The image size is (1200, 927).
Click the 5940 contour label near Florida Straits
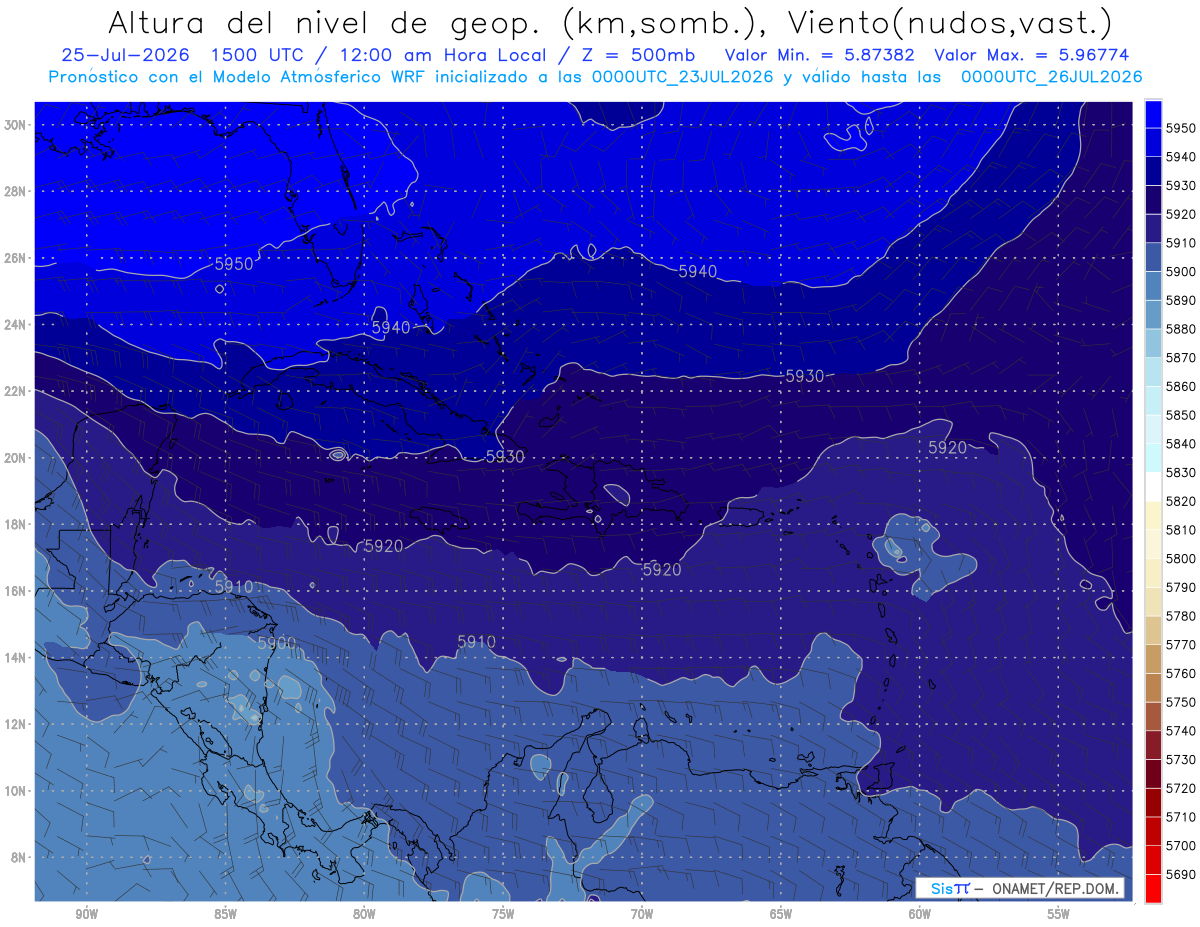tap(391, 327)
